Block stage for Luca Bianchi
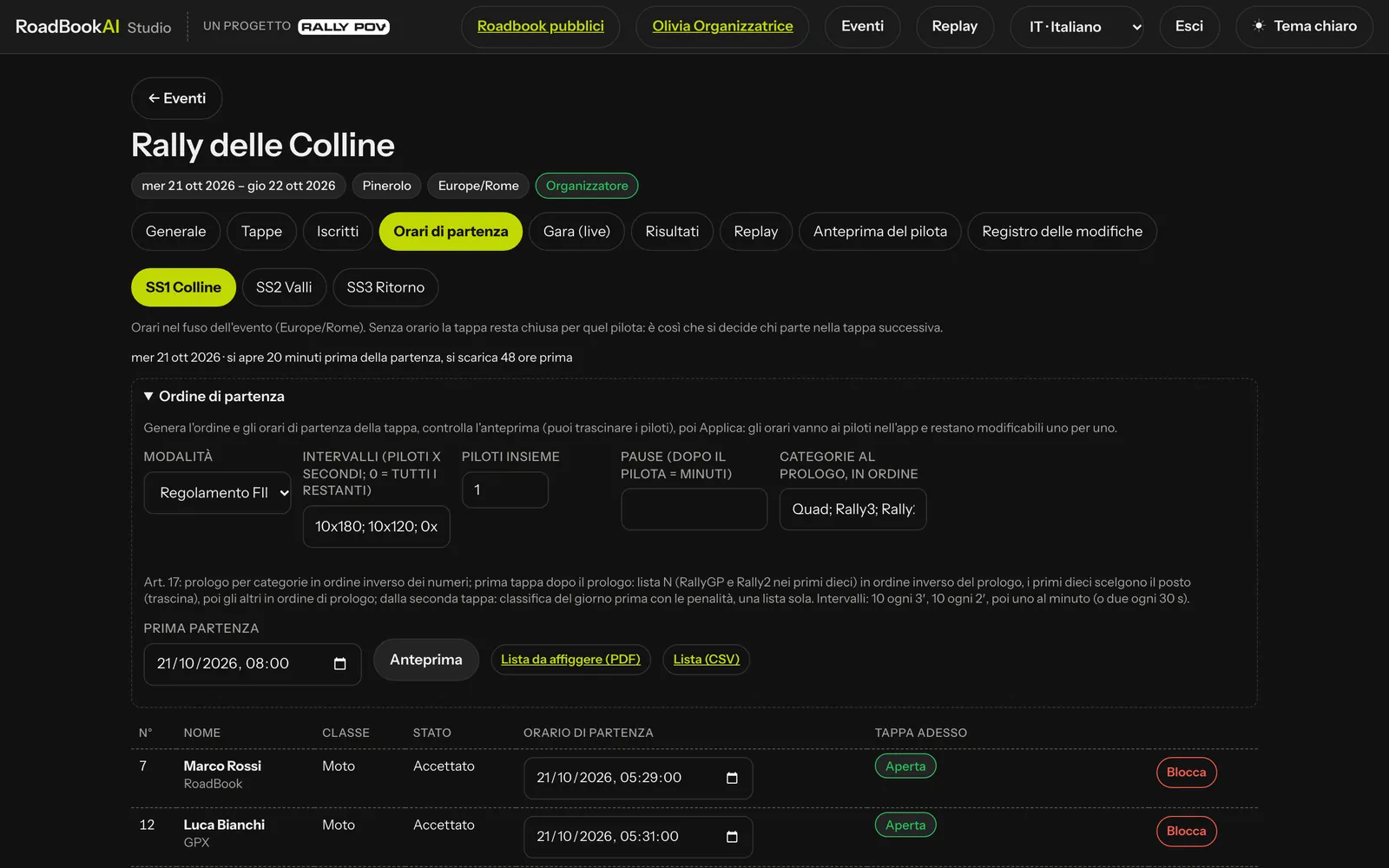This screenshot has height=868, width=1389. pyautogui.click(x=1186, y=832)
